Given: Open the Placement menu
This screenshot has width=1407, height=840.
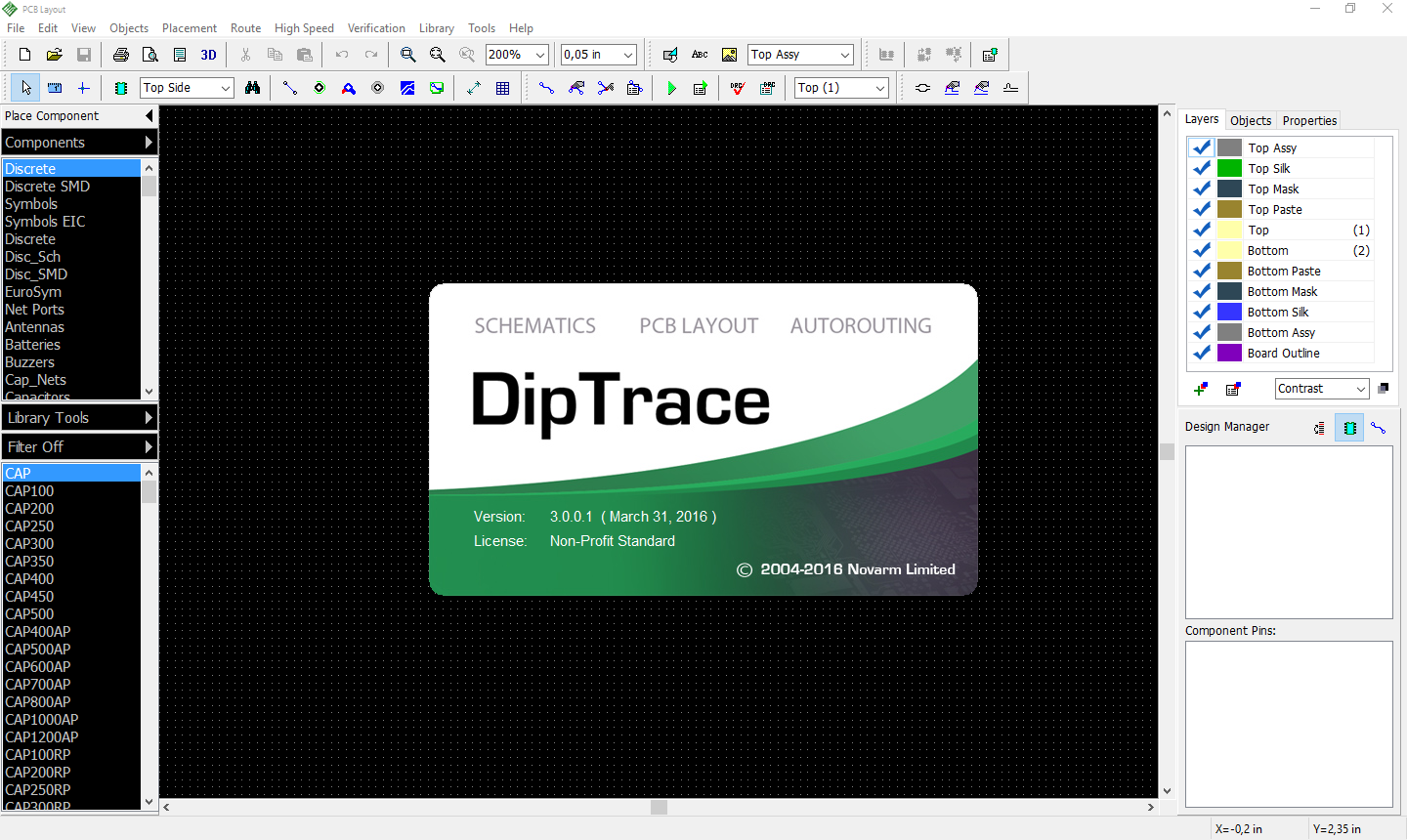Looking at the screenshot, I should point(190,28).
